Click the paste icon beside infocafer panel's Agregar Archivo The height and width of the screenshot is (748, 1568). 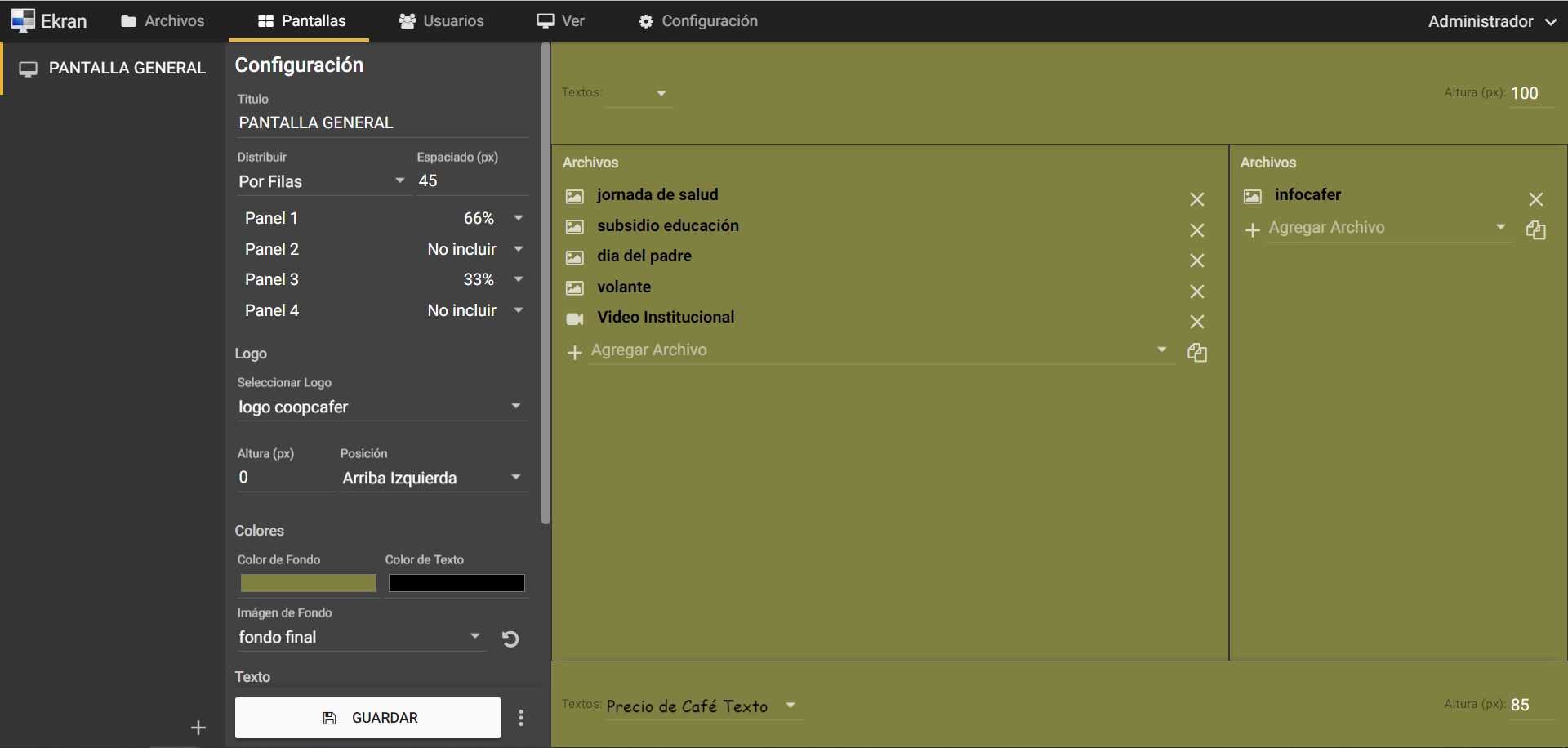(x=1535, y=230)
